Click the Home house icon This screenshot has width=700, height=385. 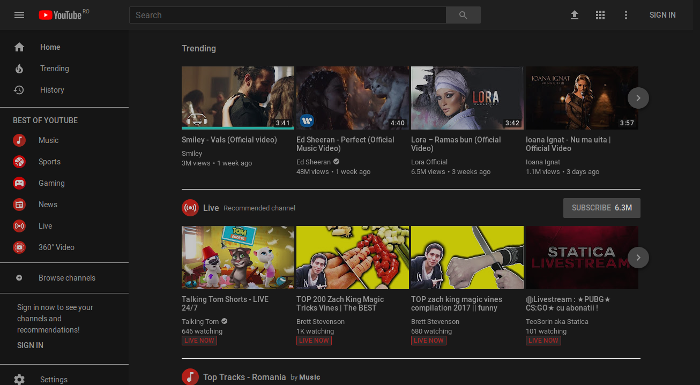coord(19,47)
